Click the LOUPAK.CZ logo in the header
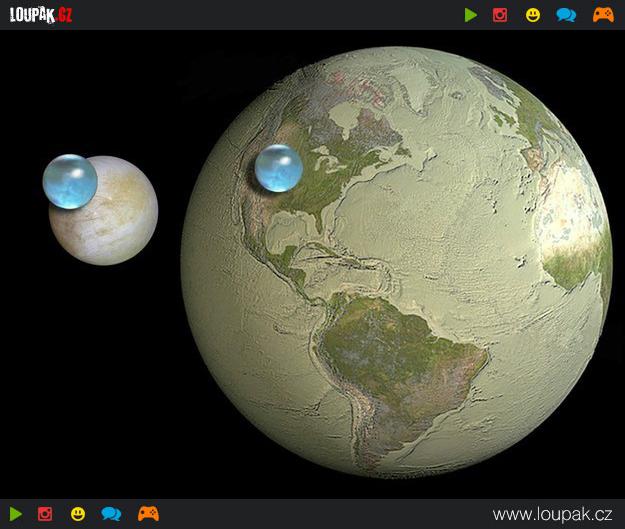This screenshot has height=529, width=625. click(x=41, y=14)
